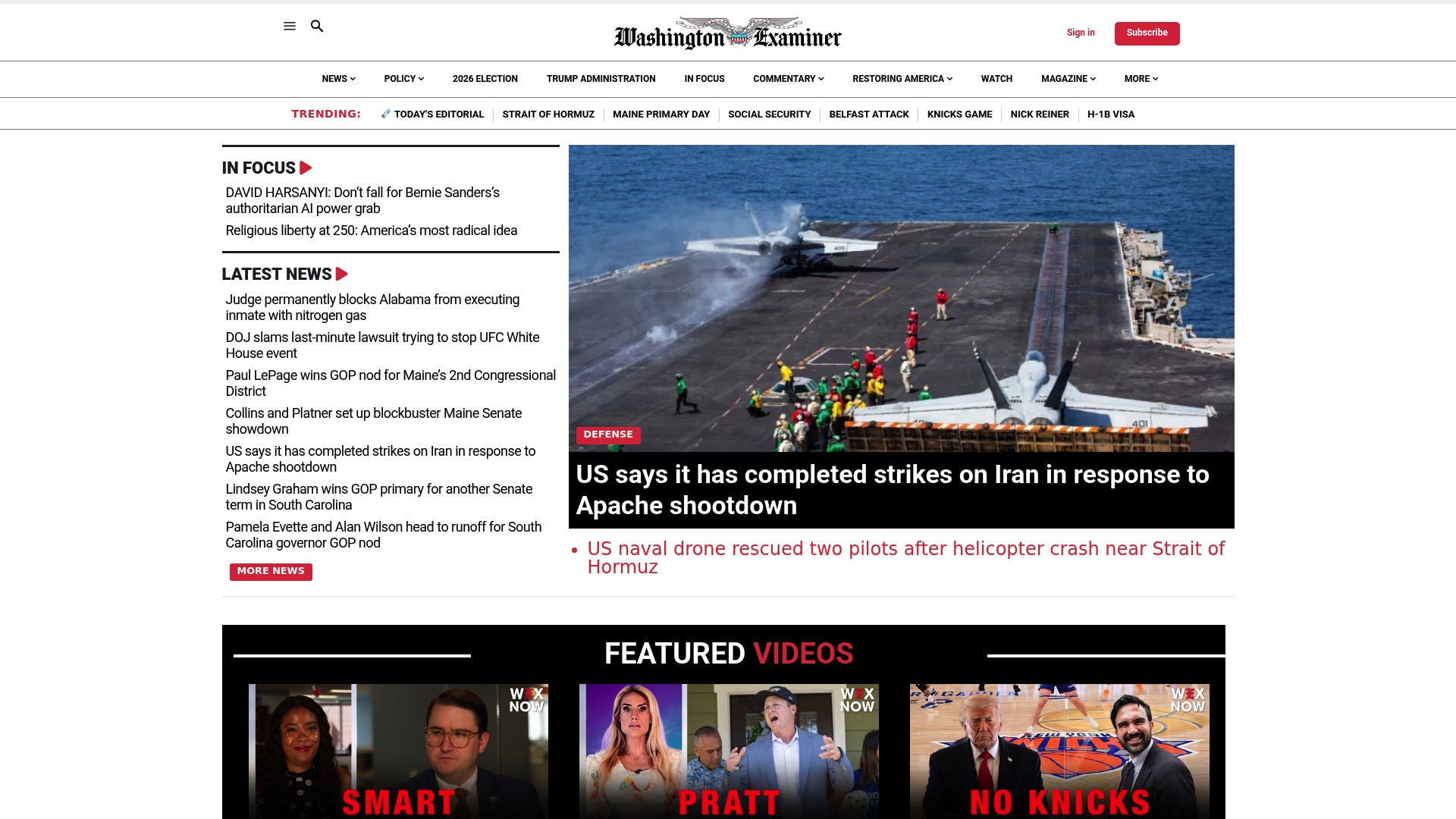
Task: Open the 2026 ELECTION nav item
Action: pyautogui.click(x=485, y=79)
